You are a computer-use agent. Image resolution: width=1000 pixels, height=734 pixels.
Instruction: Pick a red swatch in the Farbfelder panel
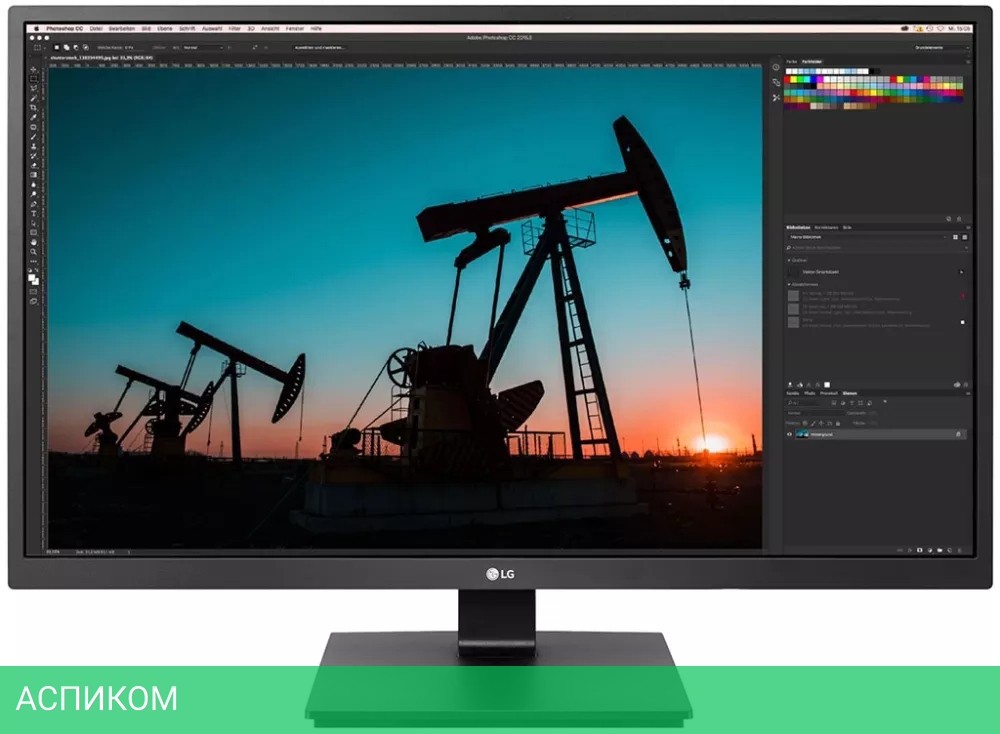click(785, 79)
